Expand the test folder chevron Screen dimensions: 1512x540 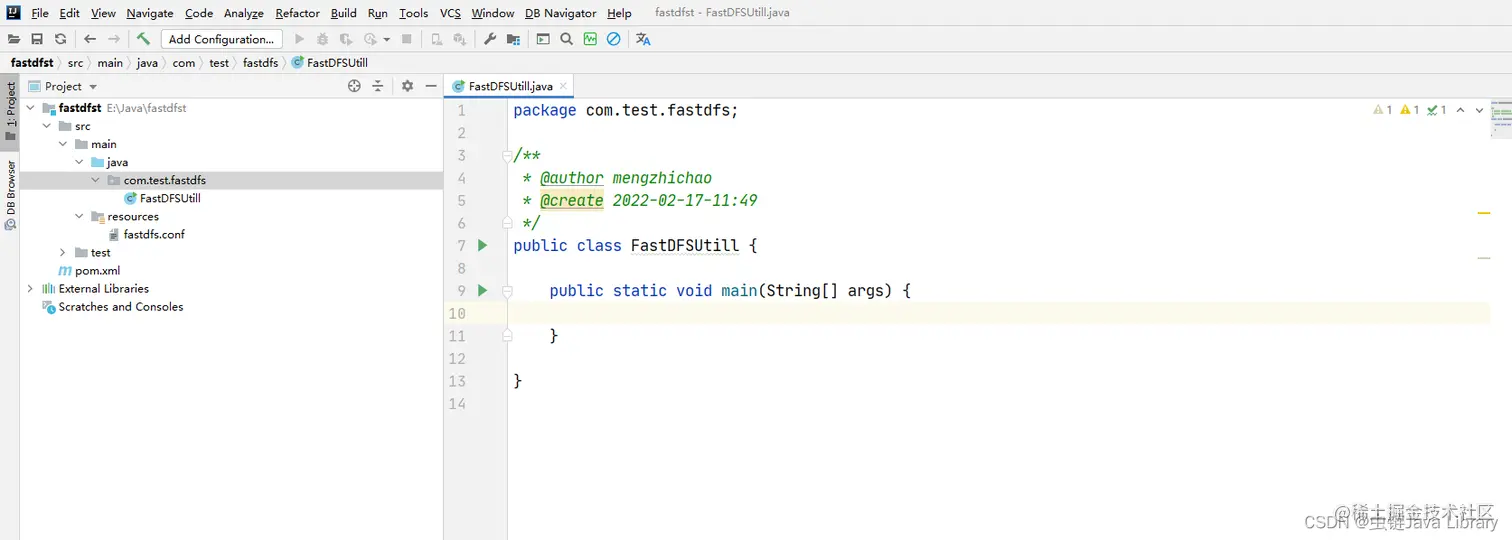point(63,252)
